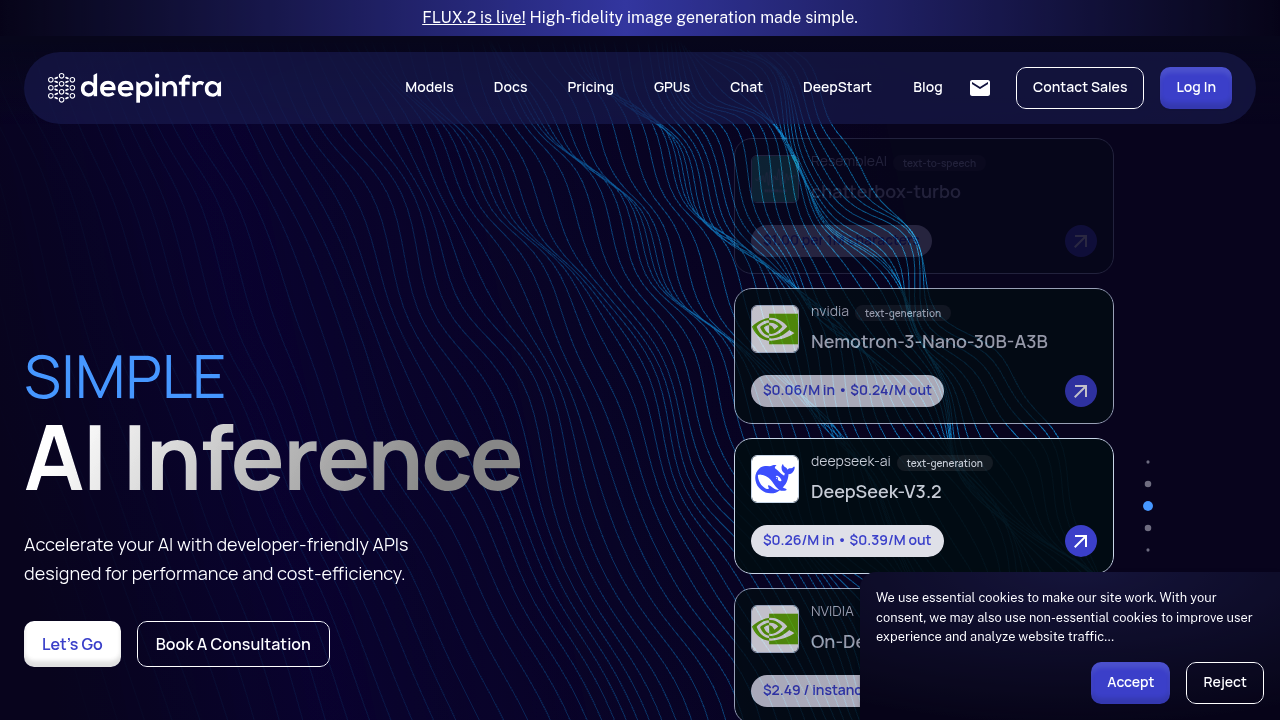
Task: Click the DeepSeek whale icon
Action: coord(774,479)
